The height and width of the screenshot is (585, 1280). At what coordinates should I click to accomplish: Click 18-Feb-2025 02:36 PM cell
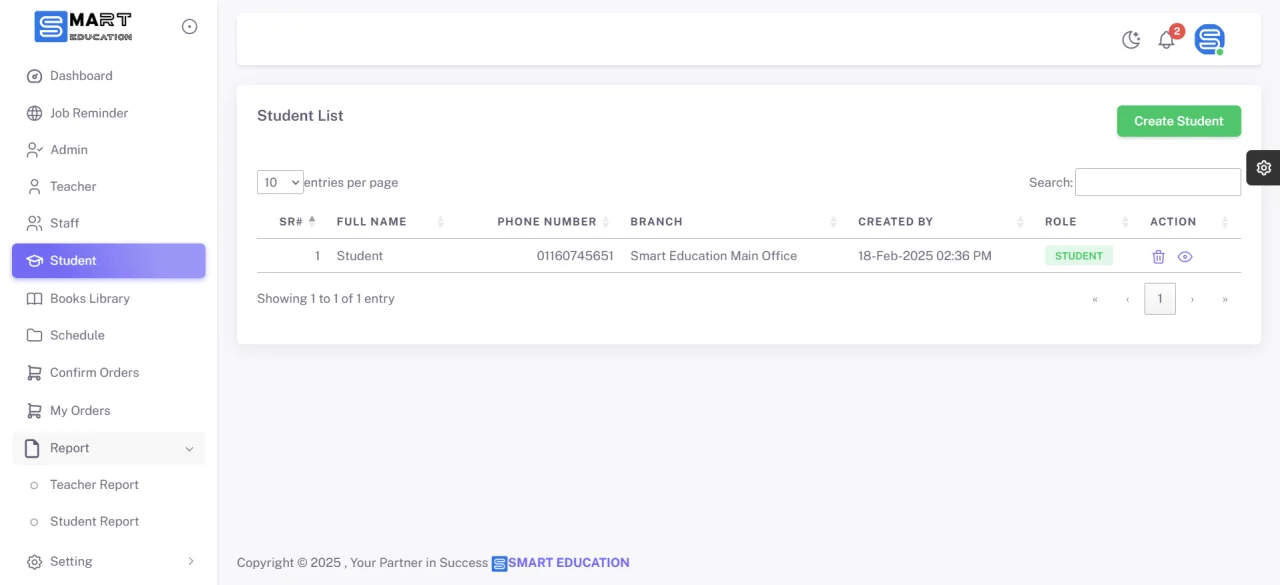point(925,256)
